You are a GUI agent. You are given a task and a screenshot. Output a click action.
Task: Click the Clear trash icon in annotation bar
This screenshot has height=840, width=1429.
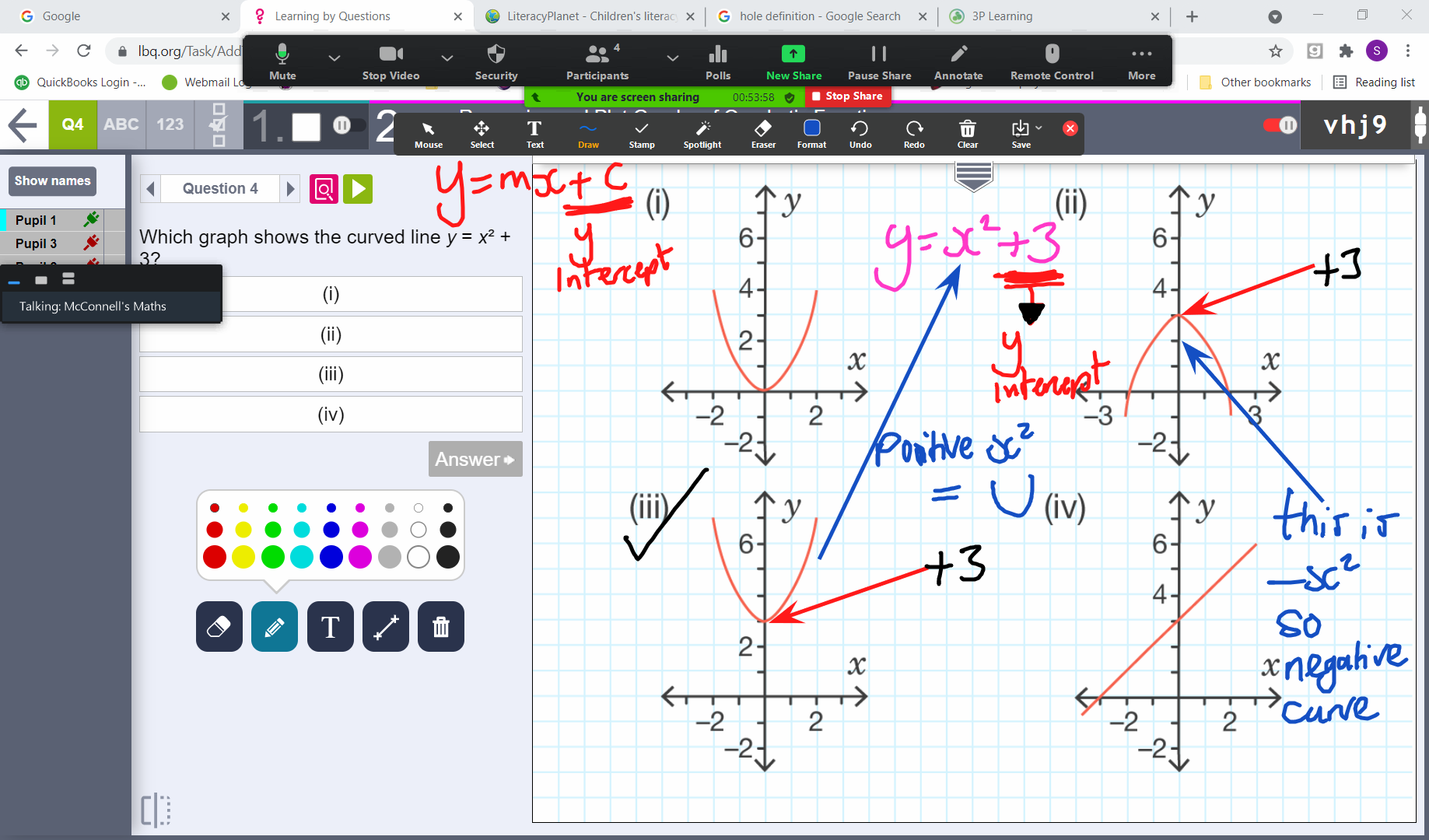coord(967,133)
